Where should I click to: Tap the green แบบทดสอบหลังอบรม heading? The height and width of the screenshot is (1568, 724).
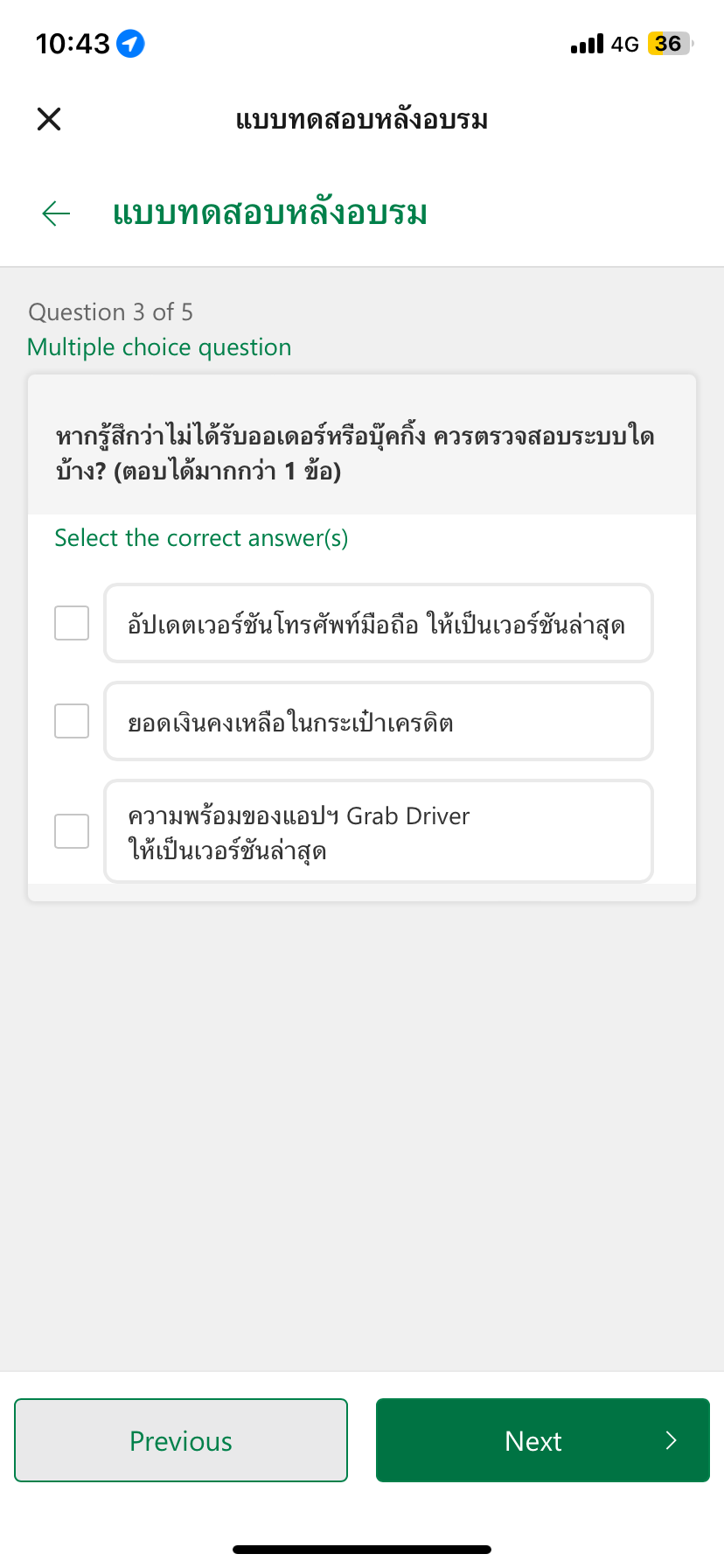tap(270, 213)
